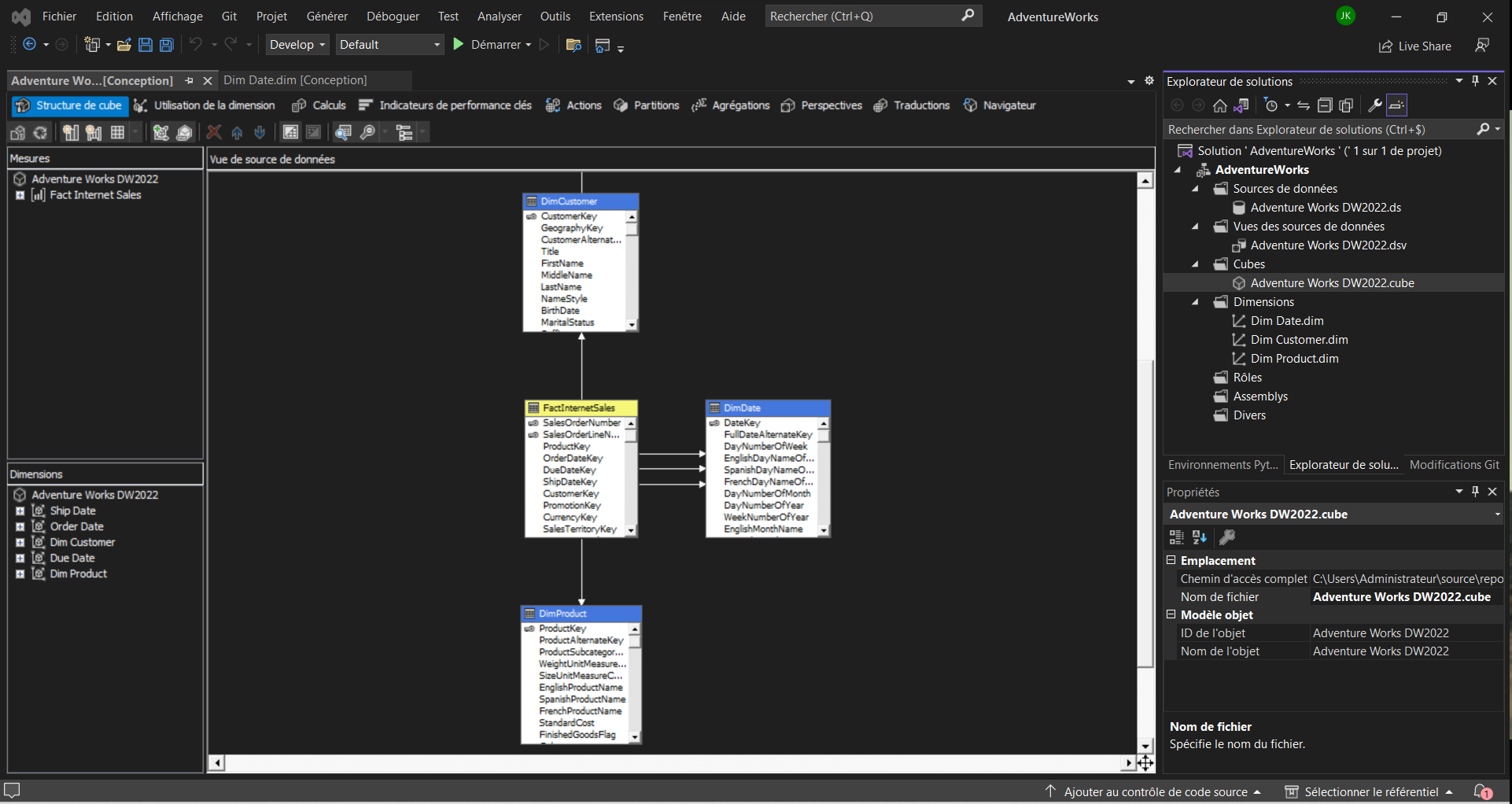Toggle Categorized view in Propriétés panel
Image resolution: width=1512 pixels, height=804 pixels.
click(1177, 537)
